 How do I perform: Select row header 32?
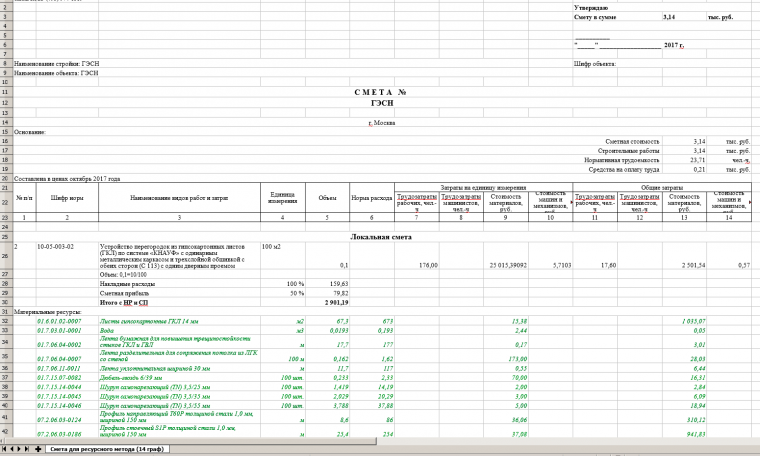pos(5,321)
